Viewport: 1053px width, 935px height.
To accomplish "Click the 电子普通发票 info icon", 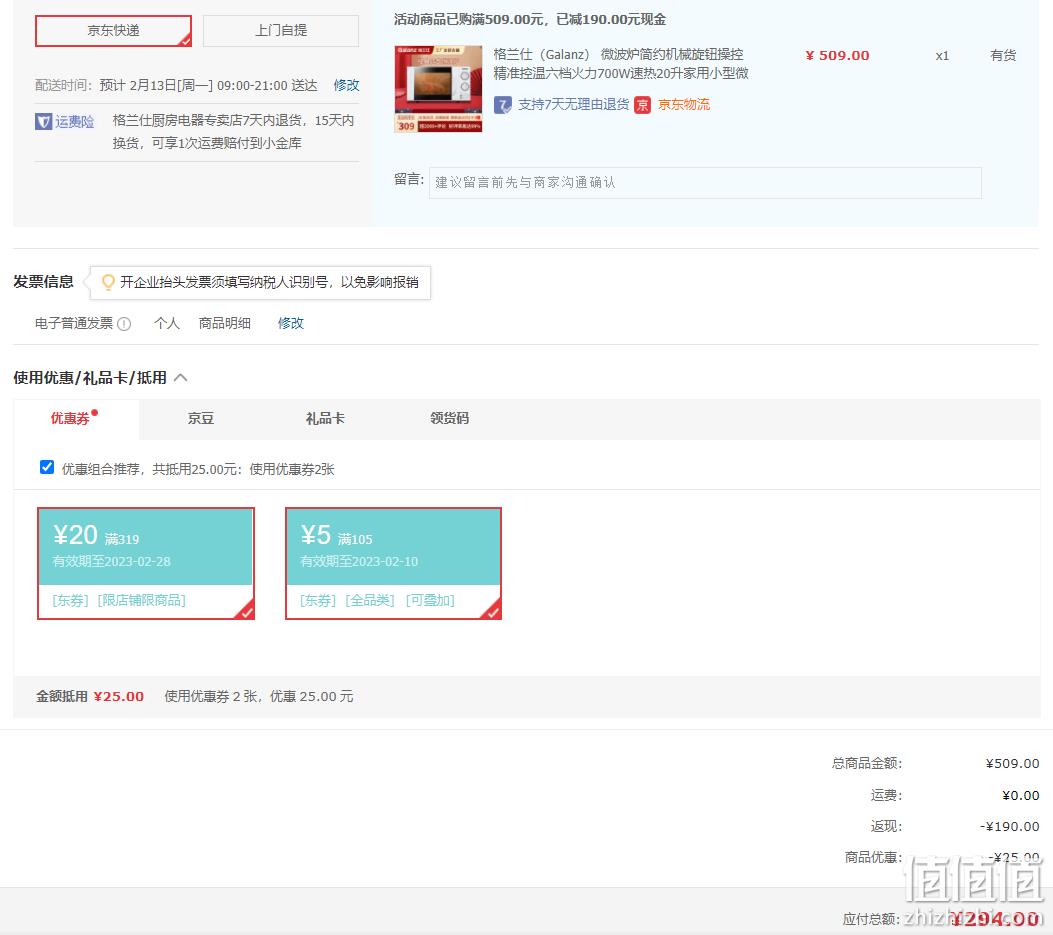I will click(124, 324).
